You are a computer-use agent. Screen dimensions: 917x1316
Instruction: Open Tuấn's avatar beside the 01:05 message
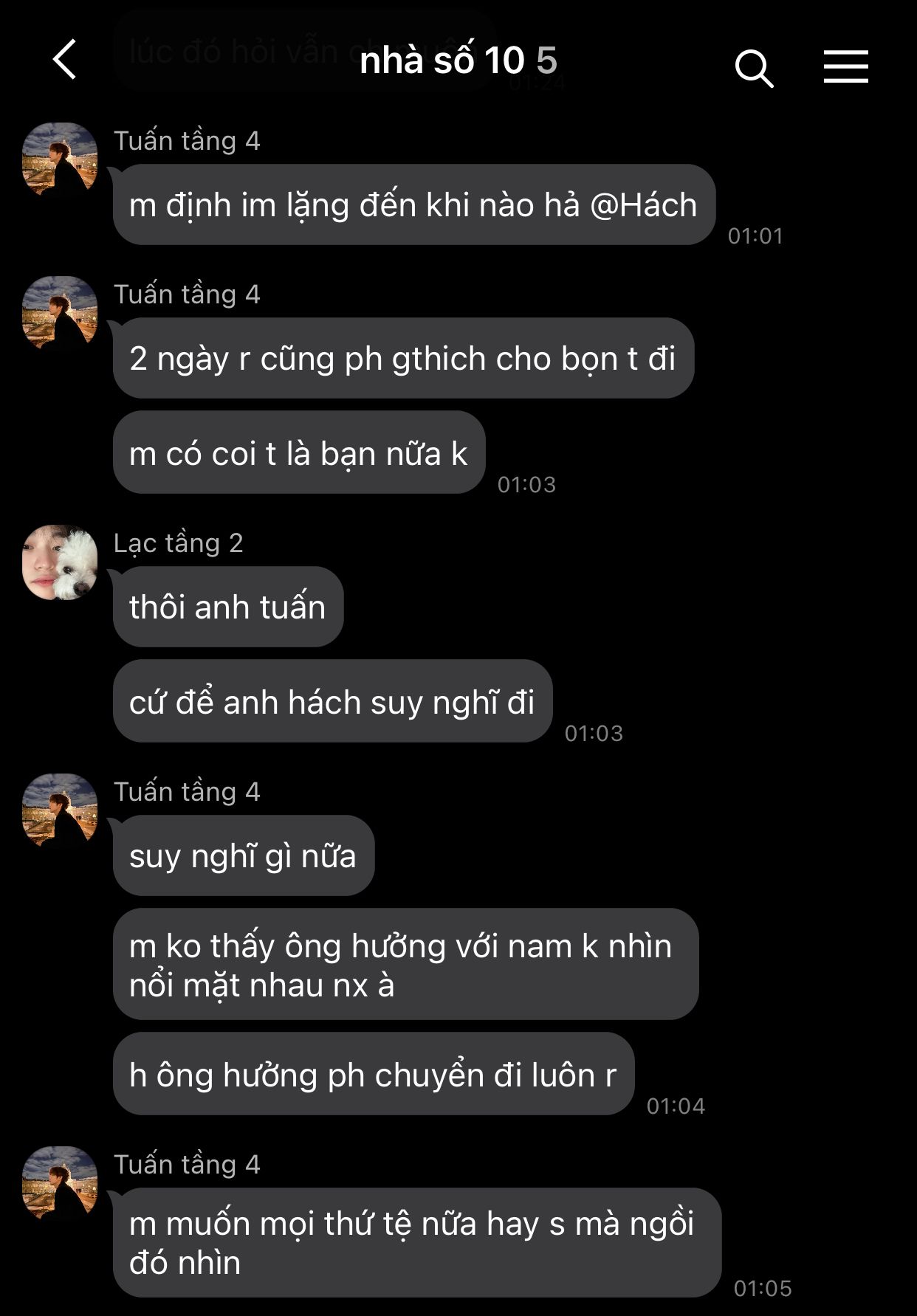click(60, 1183)
